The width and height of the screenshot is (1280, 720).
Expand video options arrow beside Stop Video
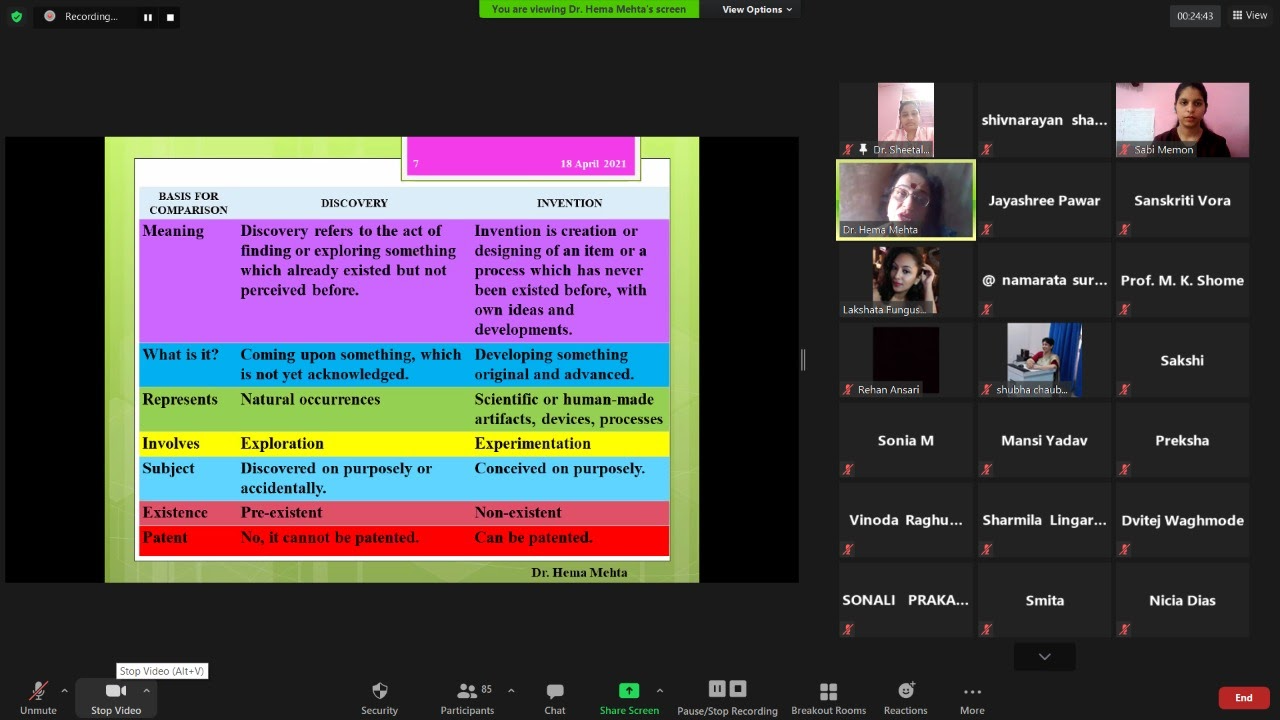[146, 690]
